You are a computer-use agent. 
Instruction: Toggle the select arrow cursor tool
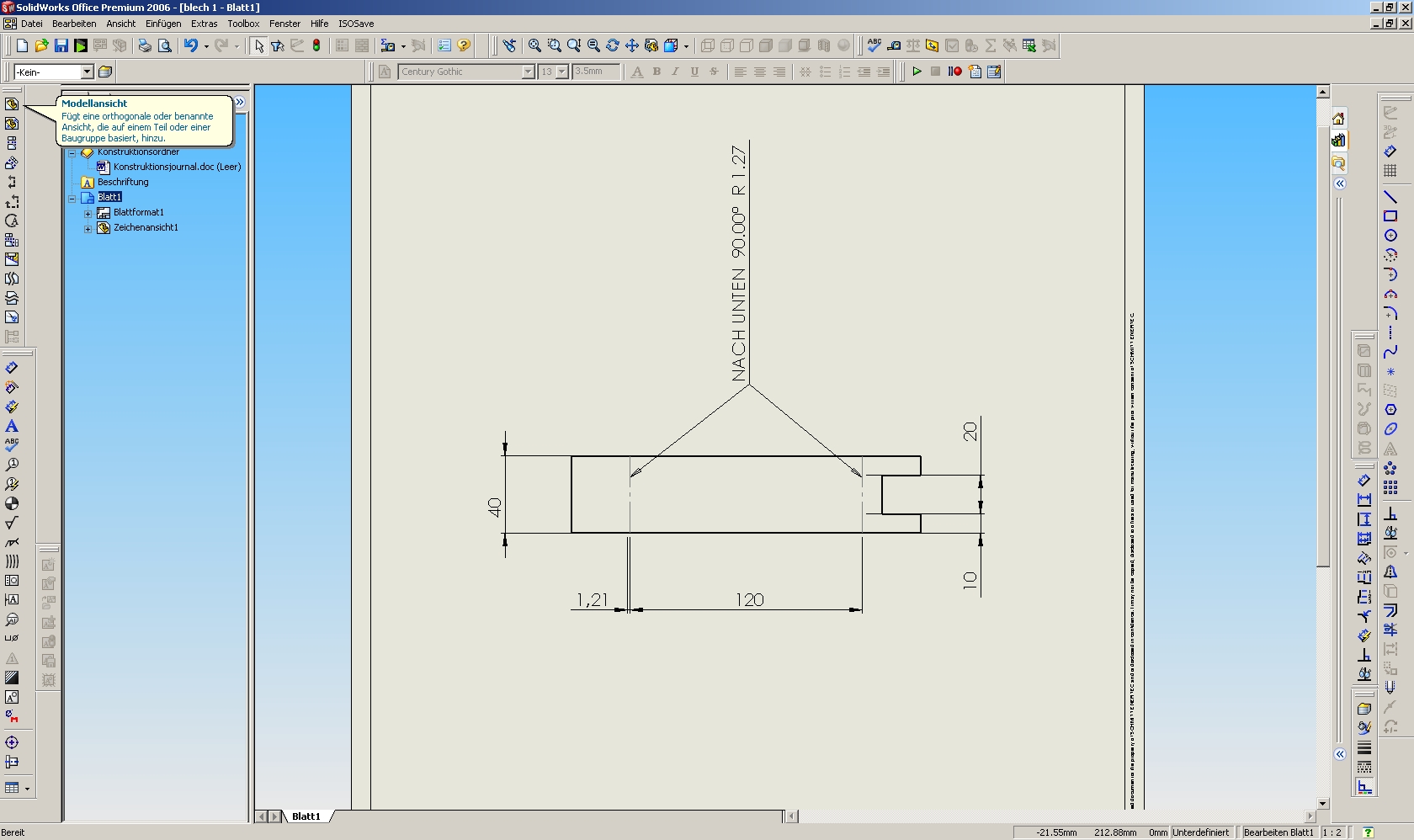click(x=258, y=45)
